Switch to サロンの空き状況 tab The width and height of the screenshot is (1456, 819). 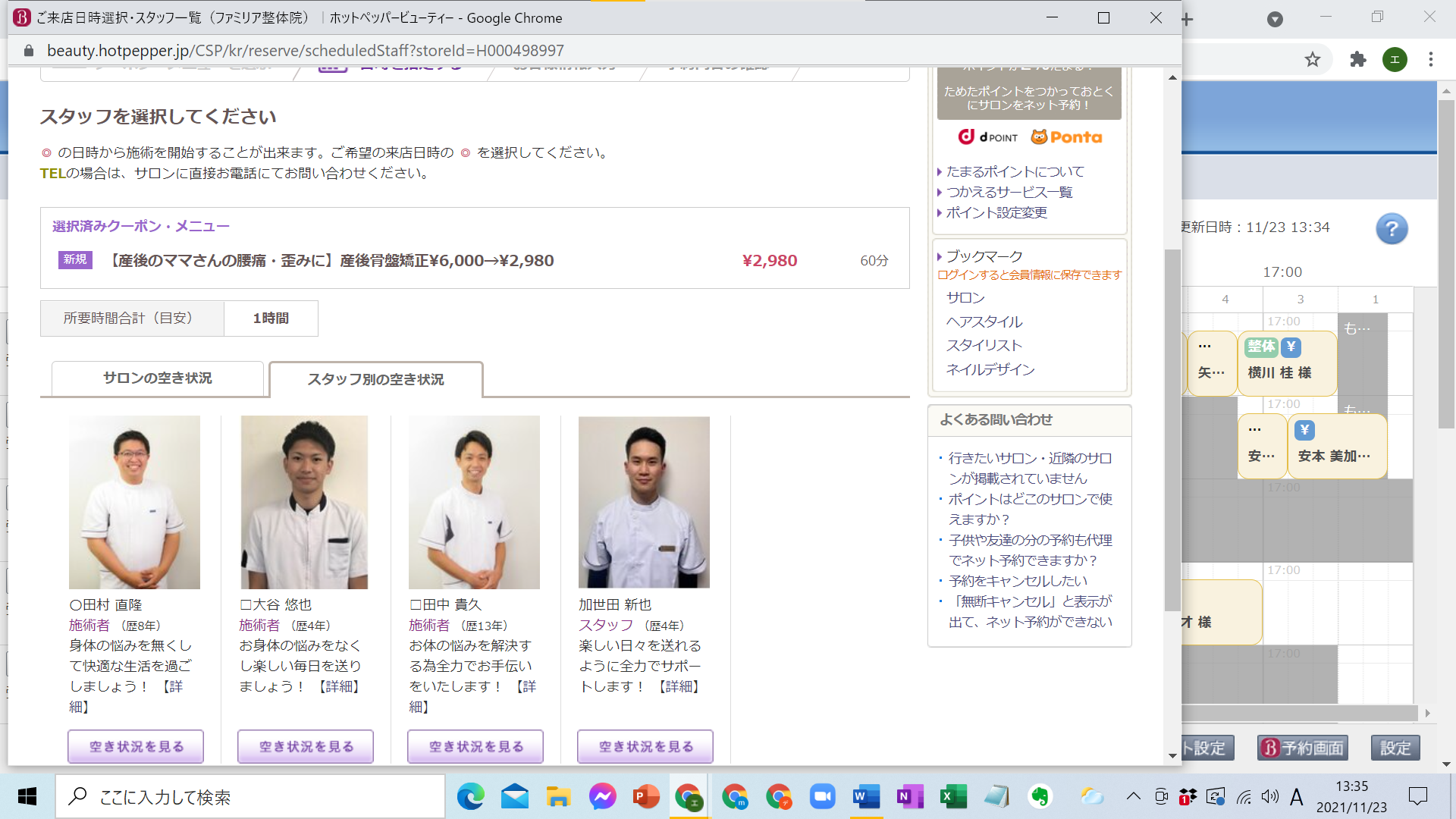click(158, 378)
